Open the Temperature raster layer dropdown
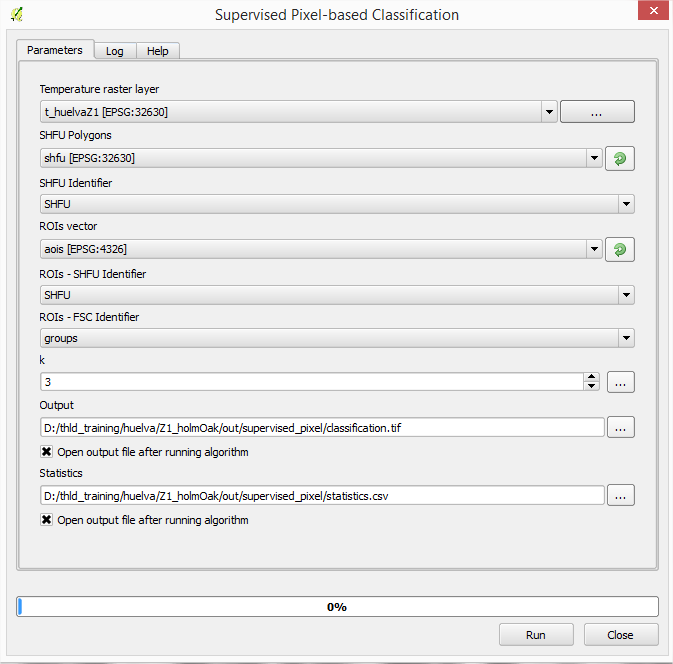The width and height of the screenshot is (673, 664). coord(549,112)
